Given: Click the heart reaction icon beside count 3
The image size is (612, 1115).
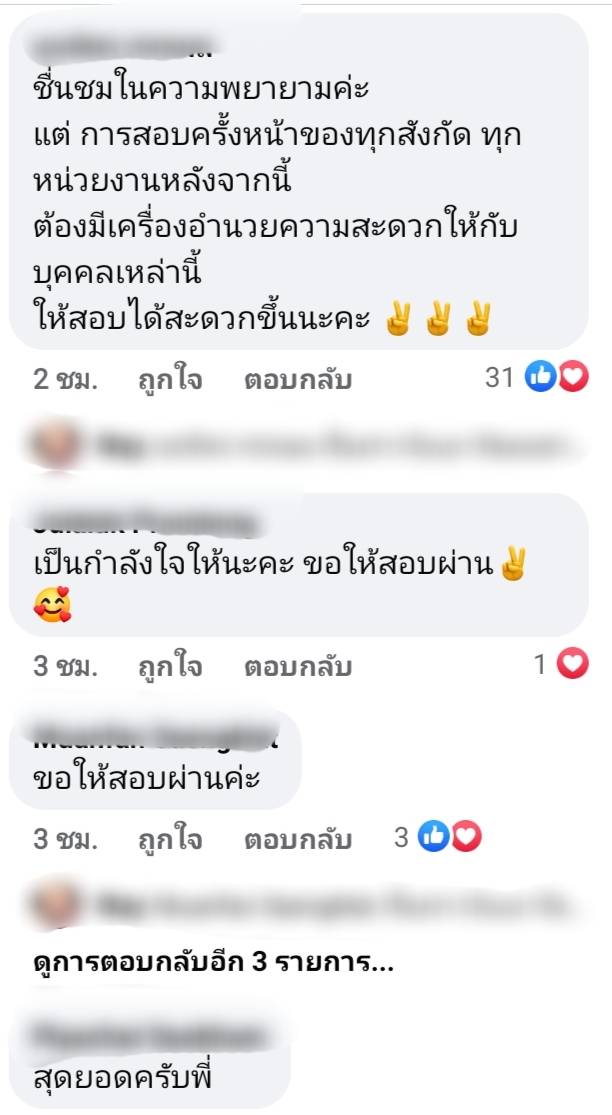Looking at the screenshot, I should 466,838.
